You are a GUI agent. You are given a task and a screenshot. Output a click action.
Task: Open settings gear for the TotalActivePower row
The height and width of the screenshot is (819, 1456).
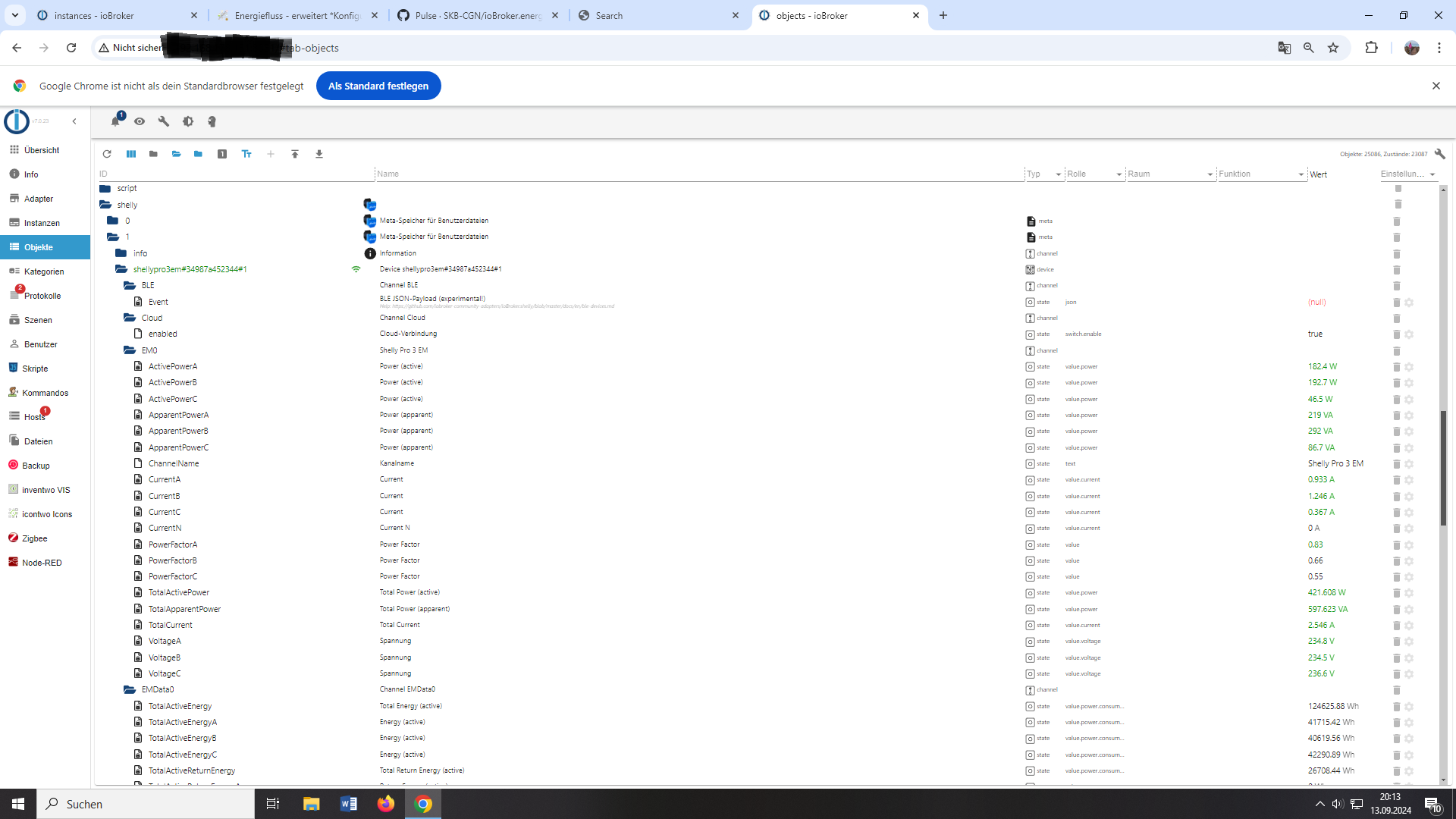click(x=1409, y=593)
